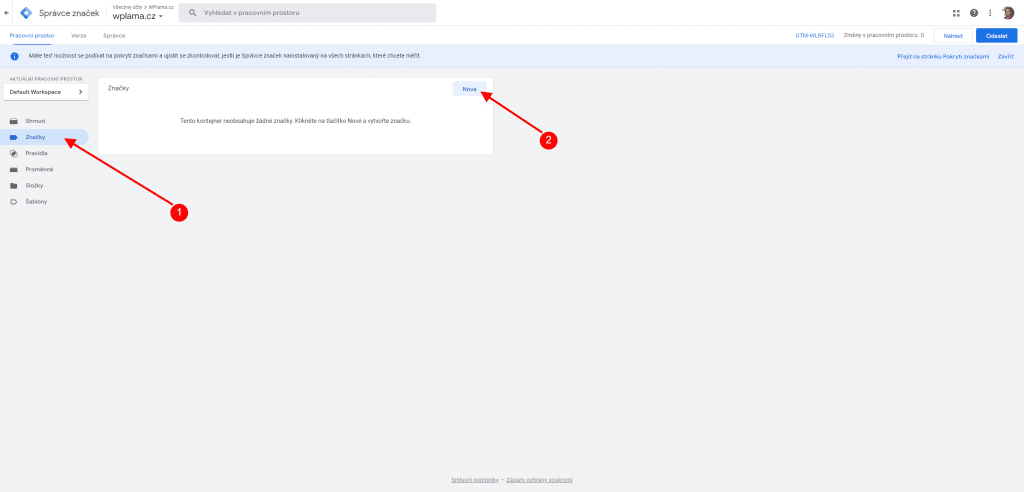The height and width of the screenshot is (492, 1024).
Task: Open the Zásady ochrany soukromí link
Action: point(539,480)
